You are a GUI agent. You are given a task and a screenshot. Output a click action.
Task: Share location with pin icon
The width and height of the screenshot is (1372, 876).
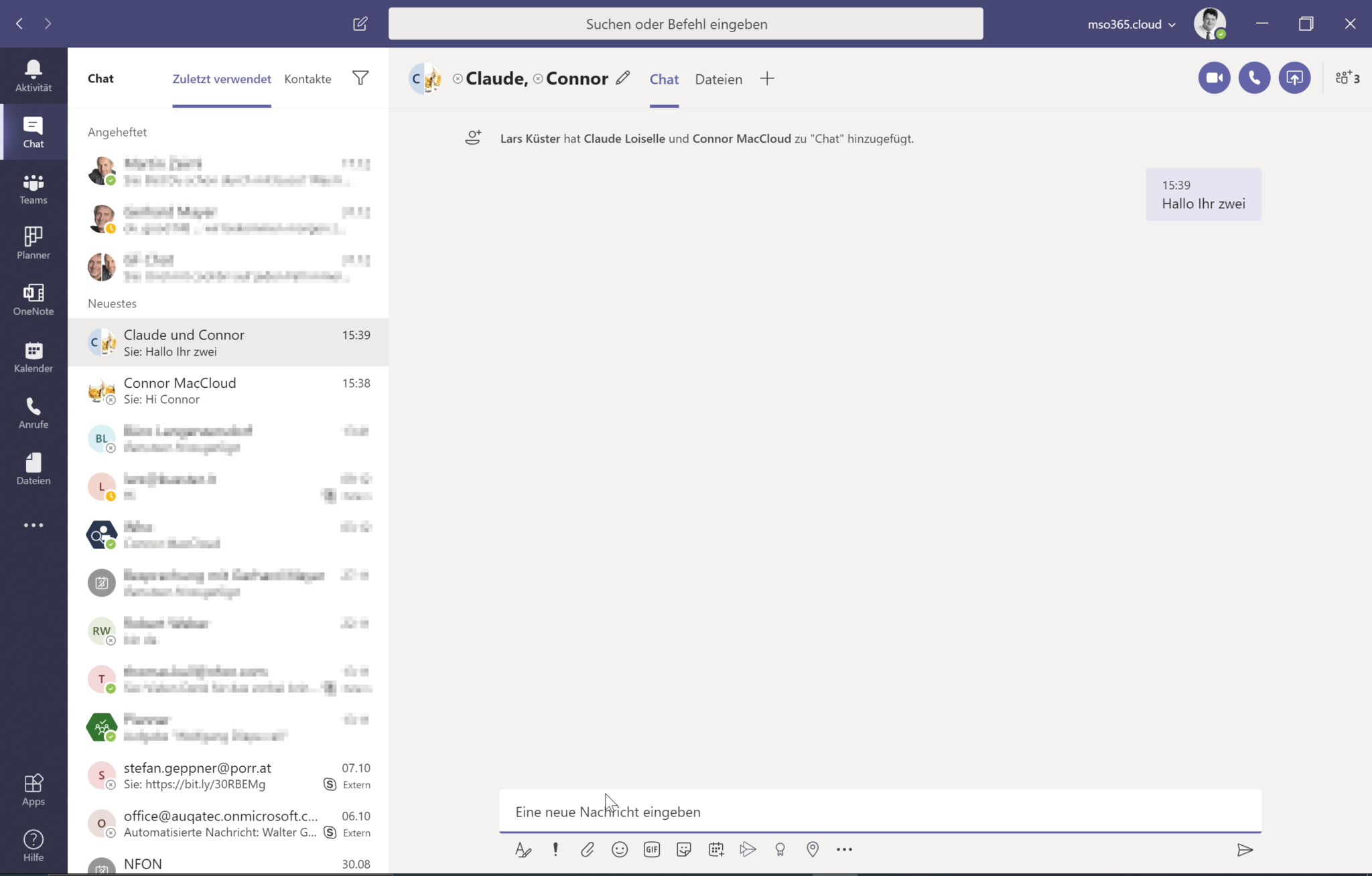(x=813, y=850)
